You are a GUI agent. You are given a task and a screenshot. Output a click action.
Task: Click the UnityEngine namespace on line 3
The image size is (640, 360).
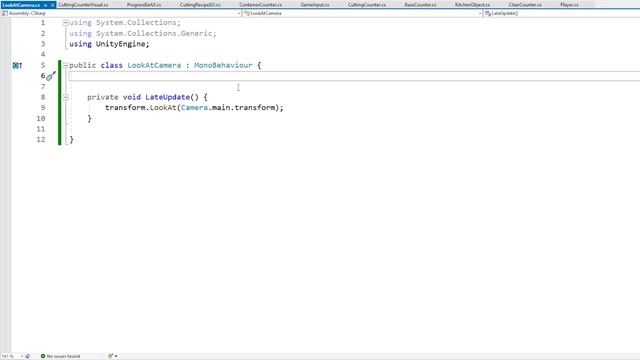tap(120, 44)
